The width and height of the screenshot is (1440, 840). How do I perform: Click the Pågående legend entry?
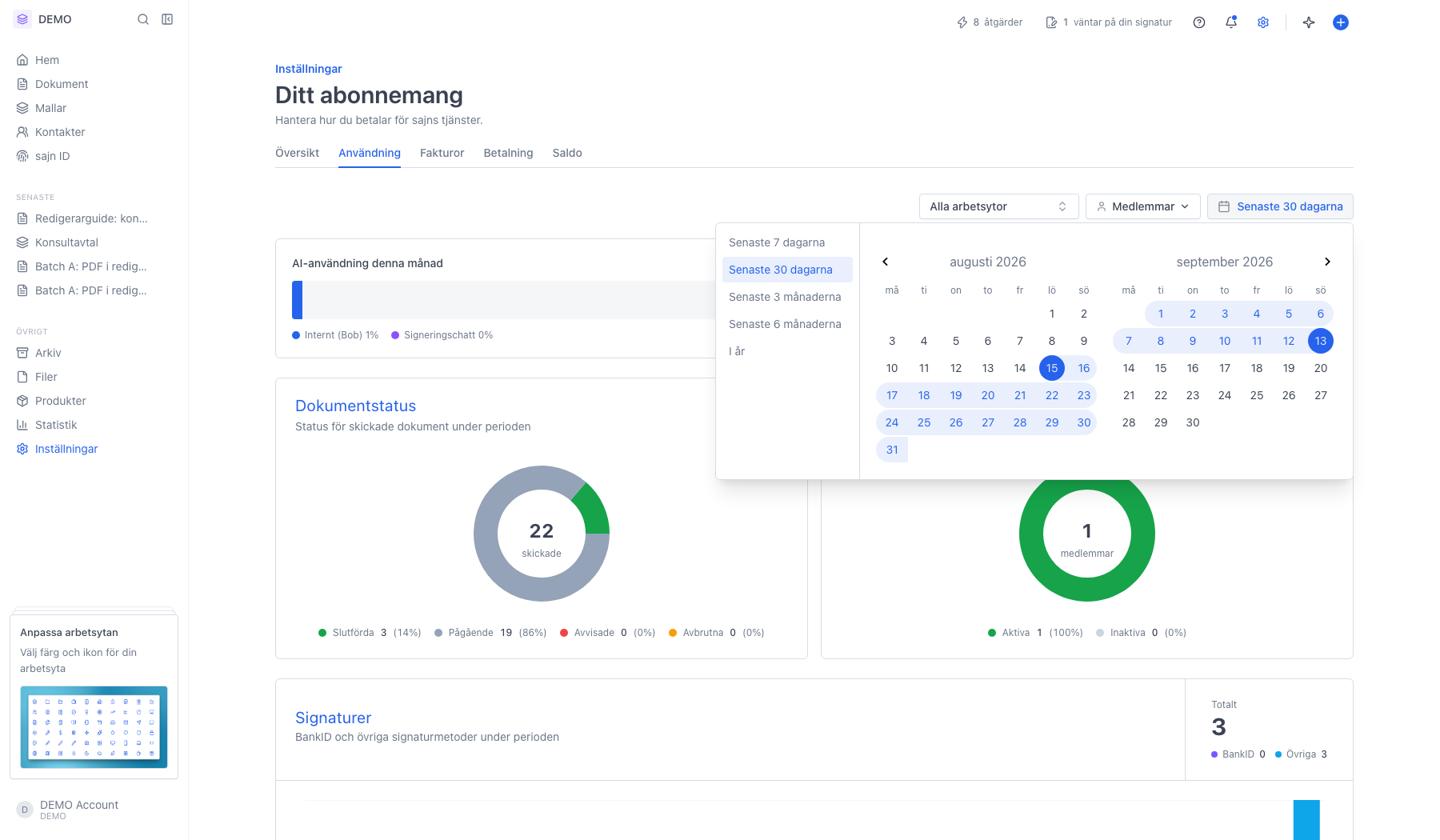click(490, 633)
